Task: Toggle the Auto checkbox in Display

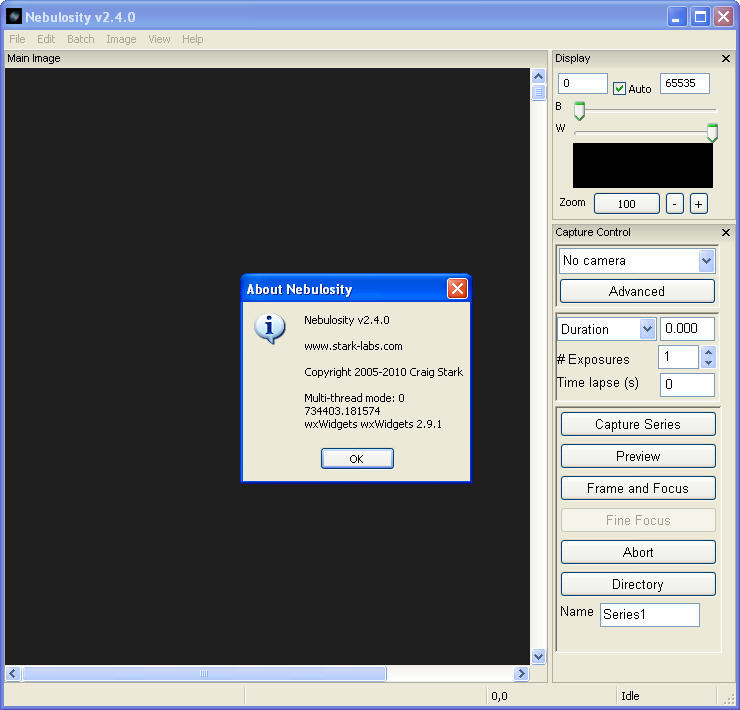Action: pyautogui.click(x=619, y=88)
